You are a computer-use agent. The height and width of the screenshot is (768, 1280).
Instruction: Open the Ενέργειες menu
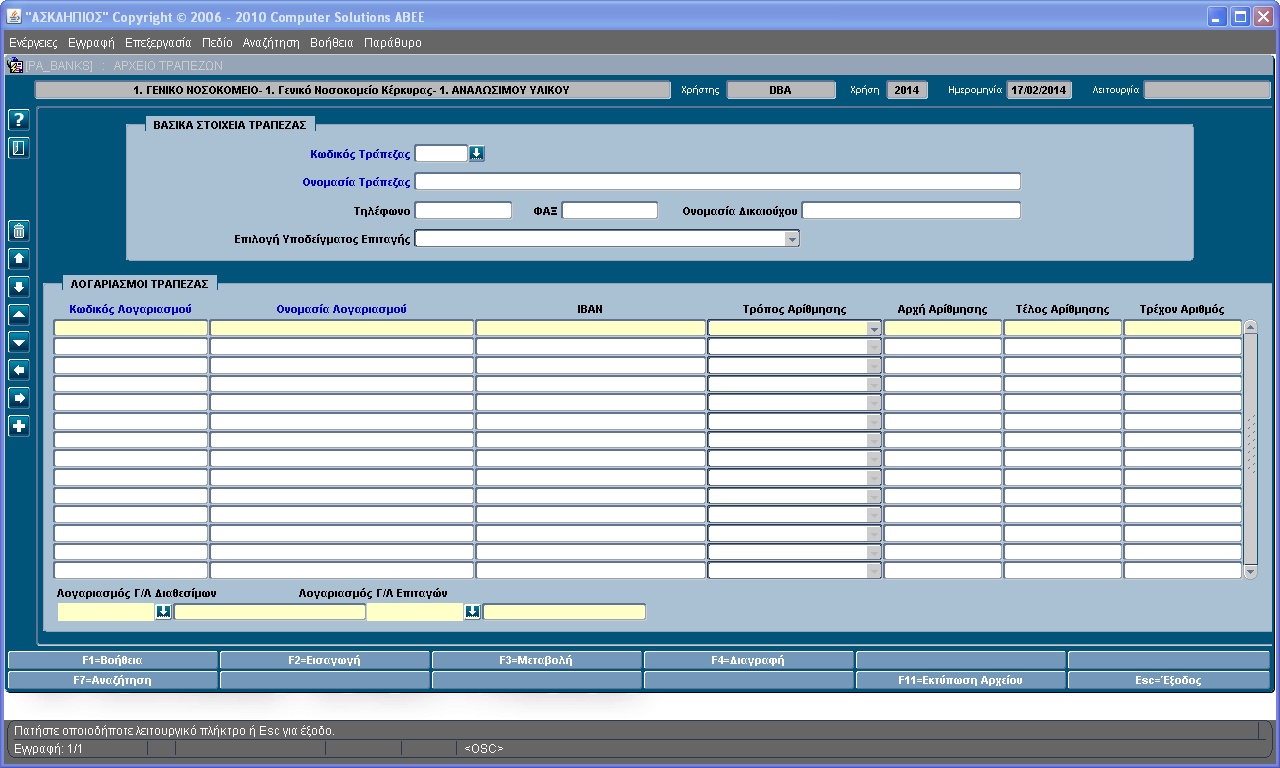33,43
